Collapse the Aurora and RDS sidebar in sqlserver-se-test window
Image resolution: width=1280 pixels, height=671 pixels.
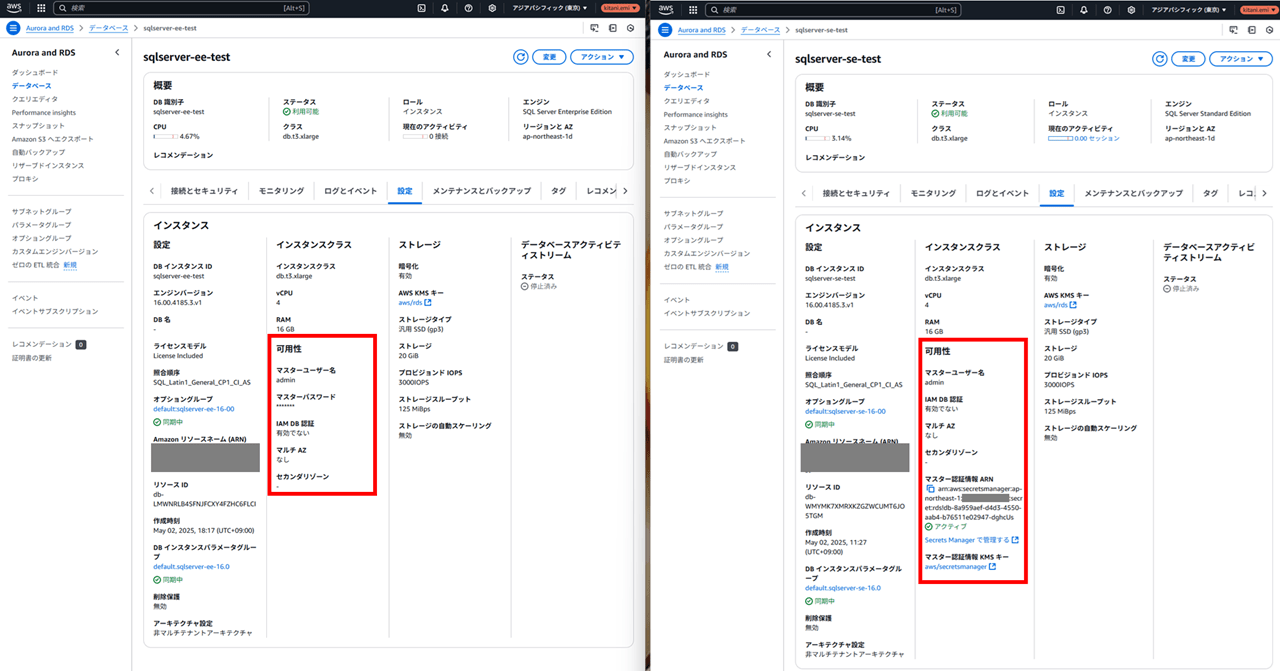click(769, 54)
